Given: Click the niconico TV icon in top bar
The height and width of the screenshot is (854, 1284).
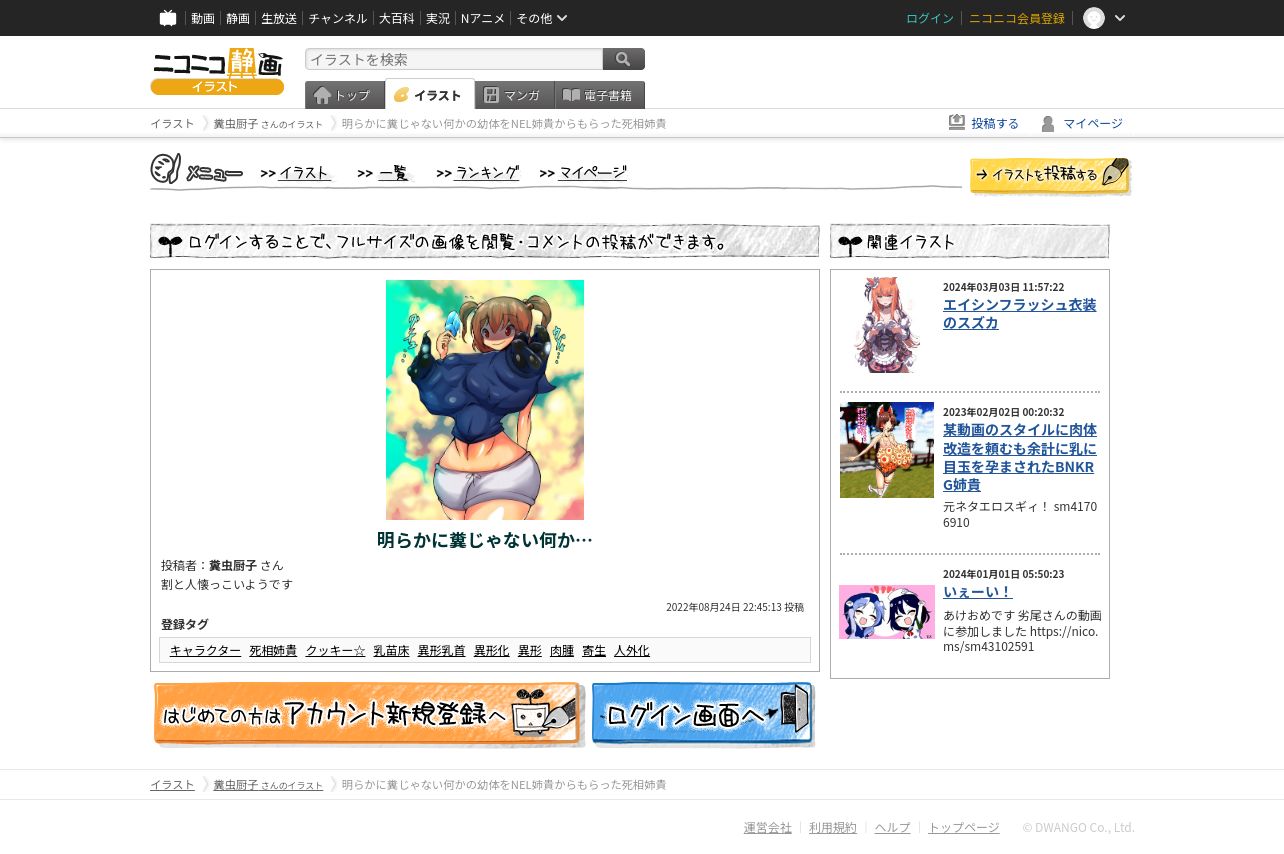Looking at the screenshot, I should pyautogui.click(x=168, y=18).
